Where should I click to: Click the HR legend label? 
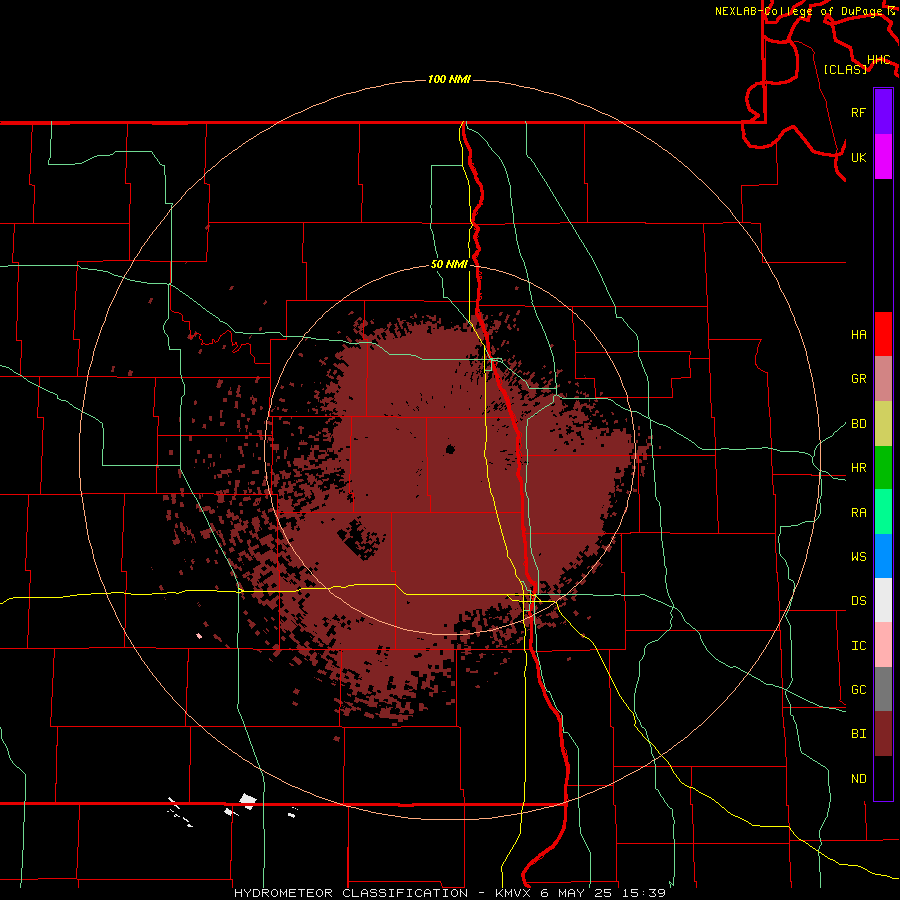click(858, 468)
